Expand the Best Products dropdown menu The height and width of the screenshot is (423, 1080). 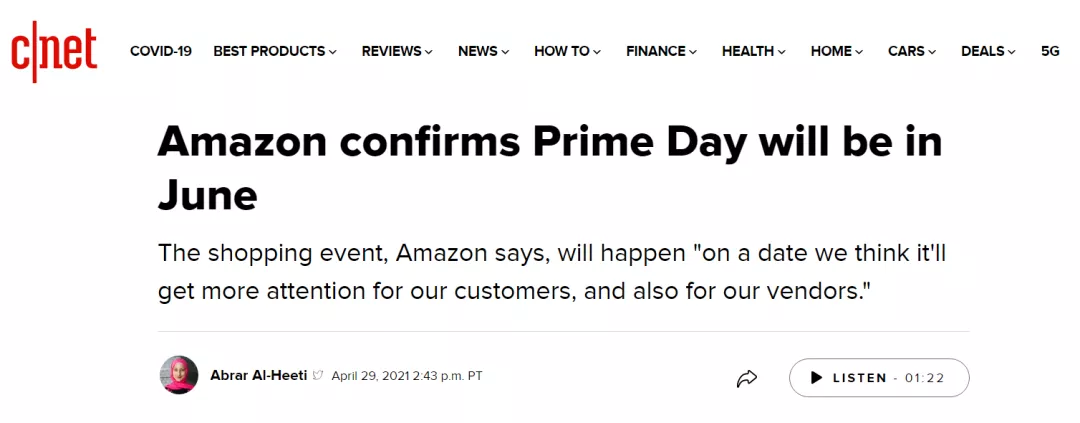[275, 52]
